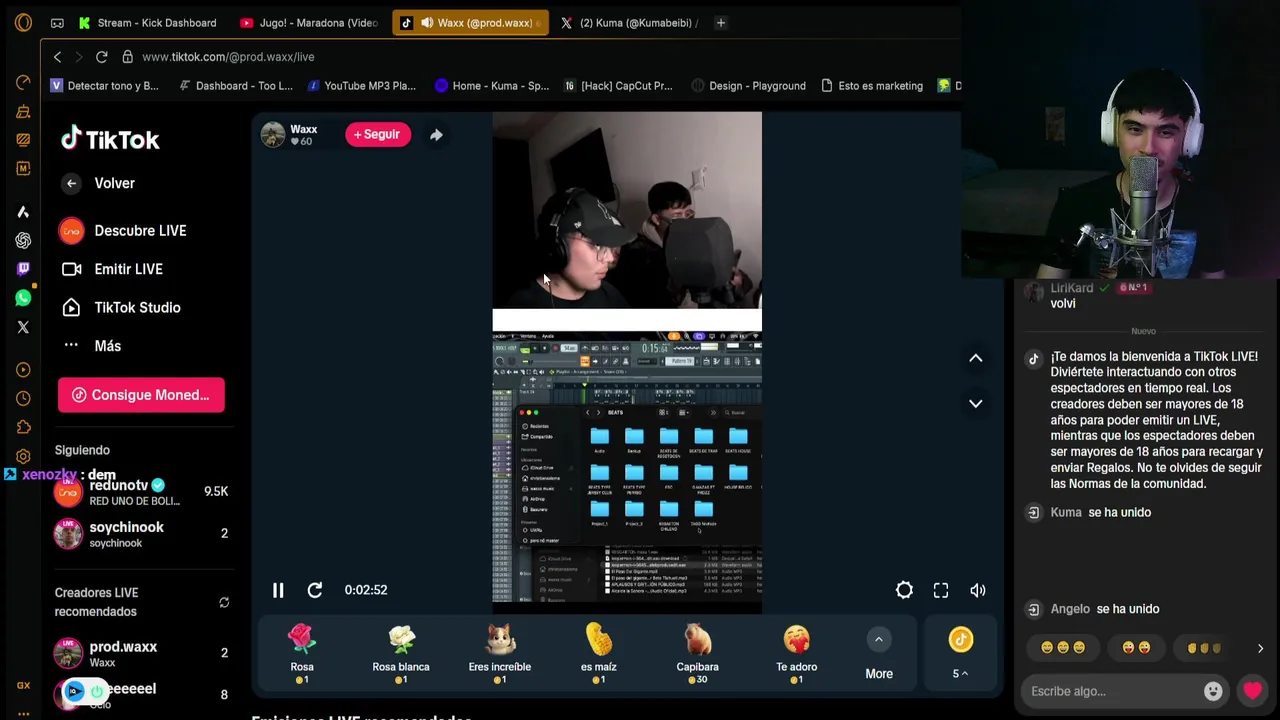This screenshot has height=720, width=1280.
Task: Show more quick emoji replies arrow
Action: tap(1260, 648)
